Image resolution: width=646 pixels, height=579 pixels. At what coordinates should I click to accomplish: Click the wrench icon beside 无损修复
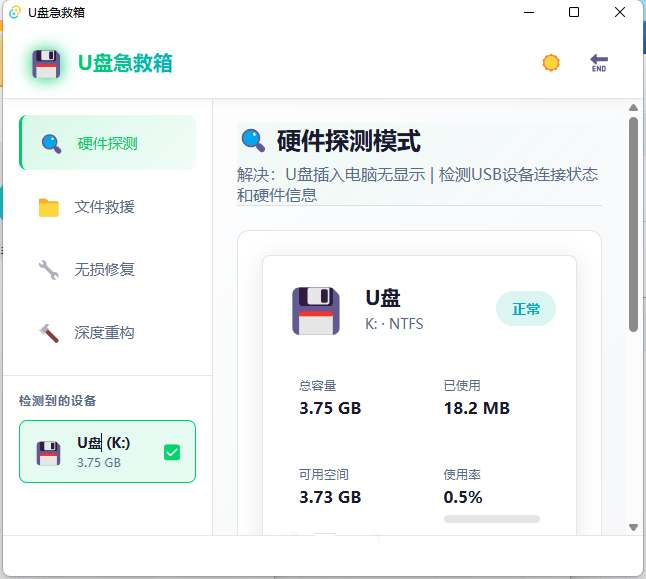[x=49, y=270]
